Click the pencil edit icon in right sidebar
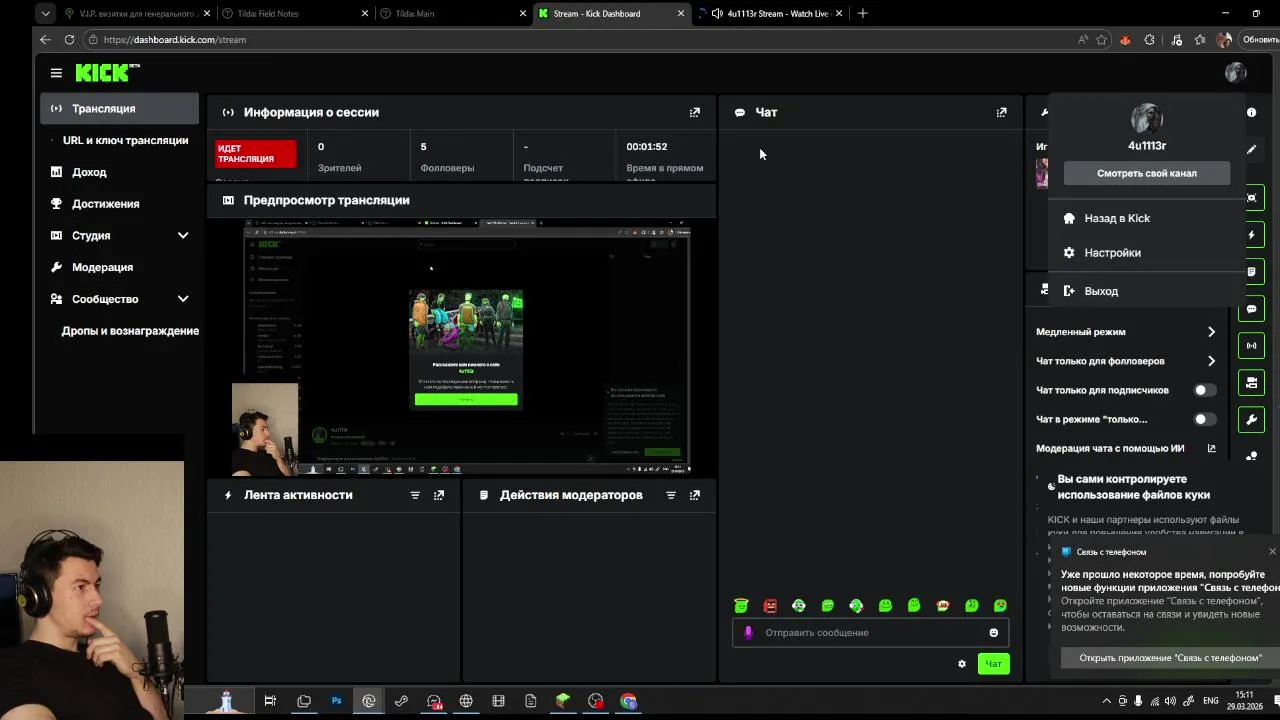 [x=1251, y=150]
